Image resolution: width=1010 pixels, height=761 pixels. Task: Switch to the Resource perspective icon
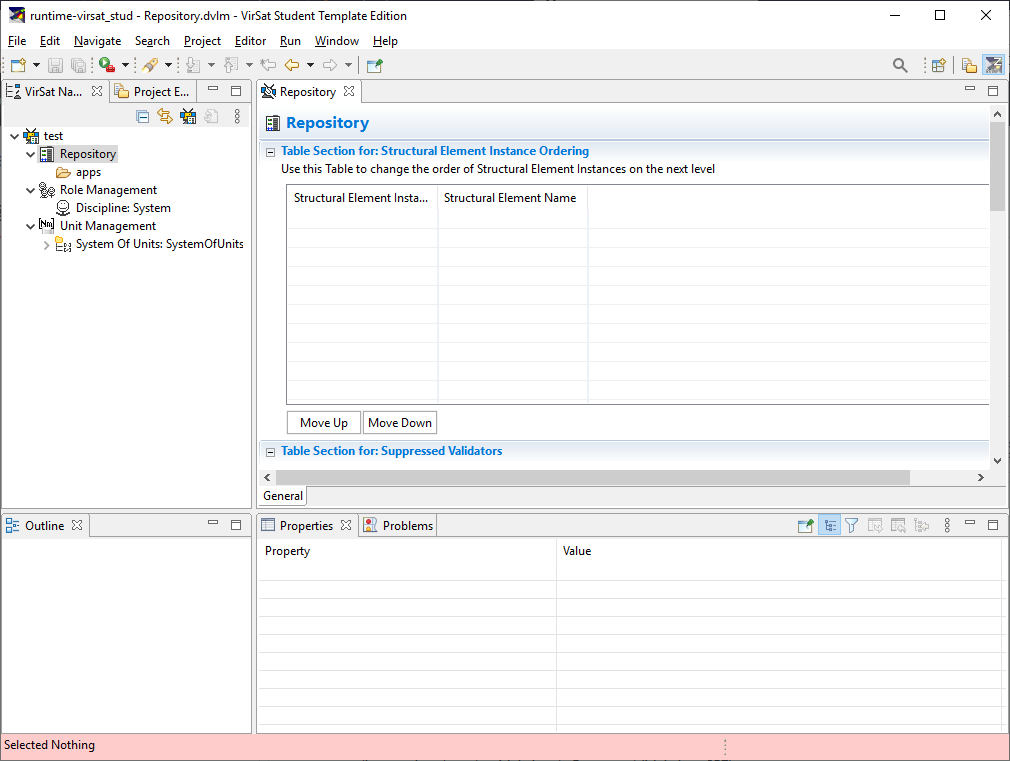click(969, 65)
